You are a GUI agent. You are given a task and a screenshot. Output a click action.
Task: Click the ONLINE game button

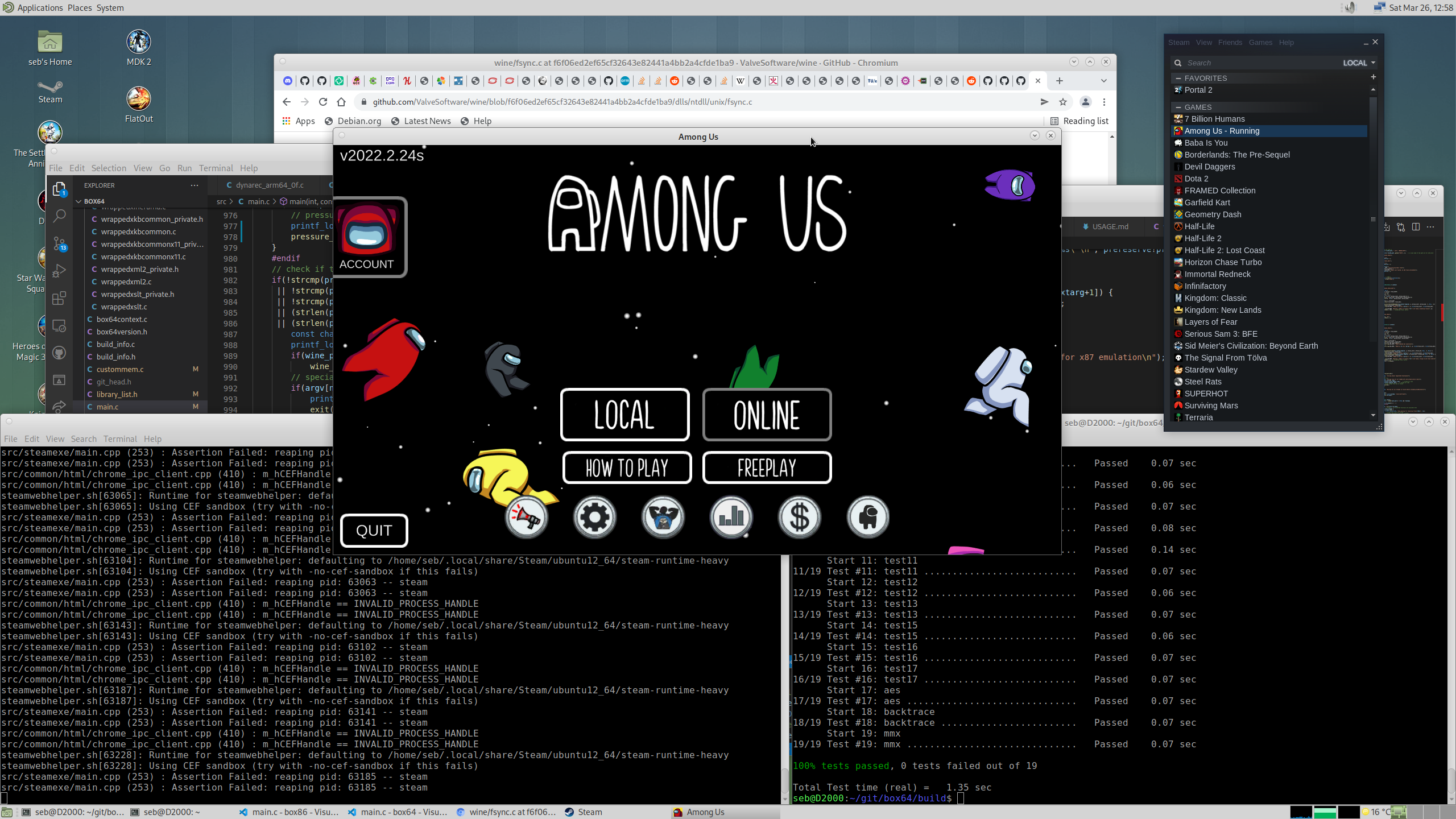[767, 415]
